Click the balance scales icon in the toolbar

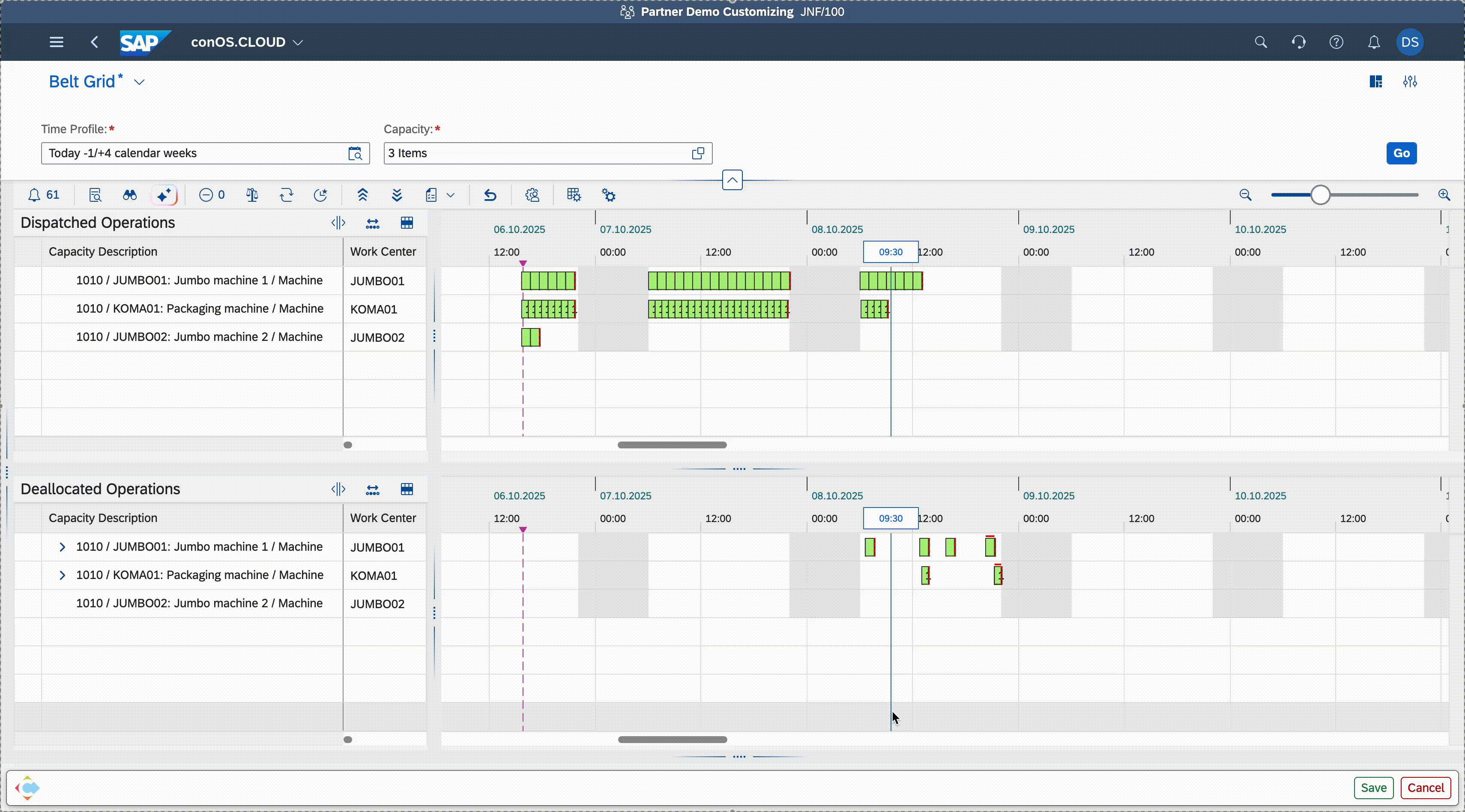point(252,196)
